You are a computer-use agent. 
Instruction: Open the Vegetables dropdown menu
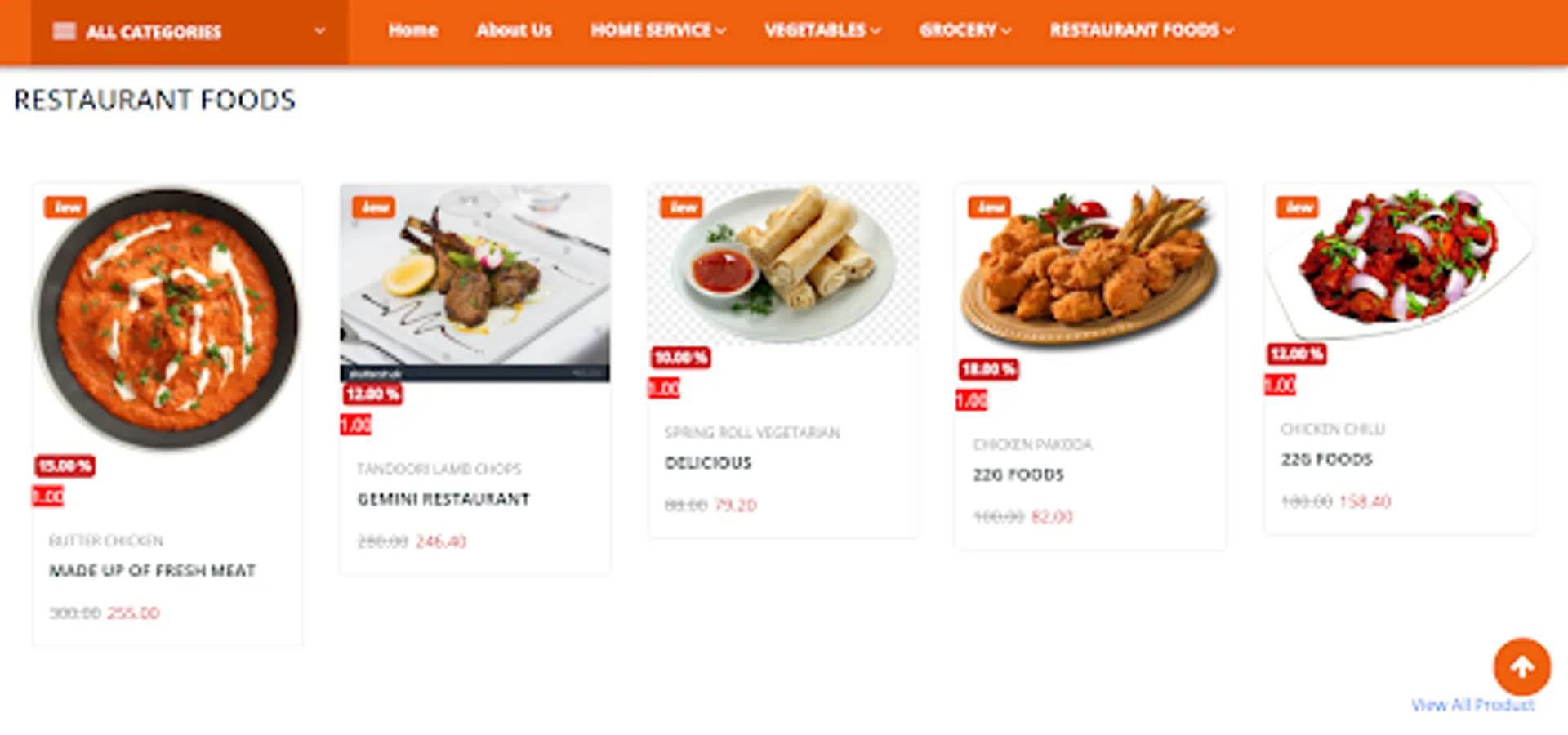click(822, 30)
